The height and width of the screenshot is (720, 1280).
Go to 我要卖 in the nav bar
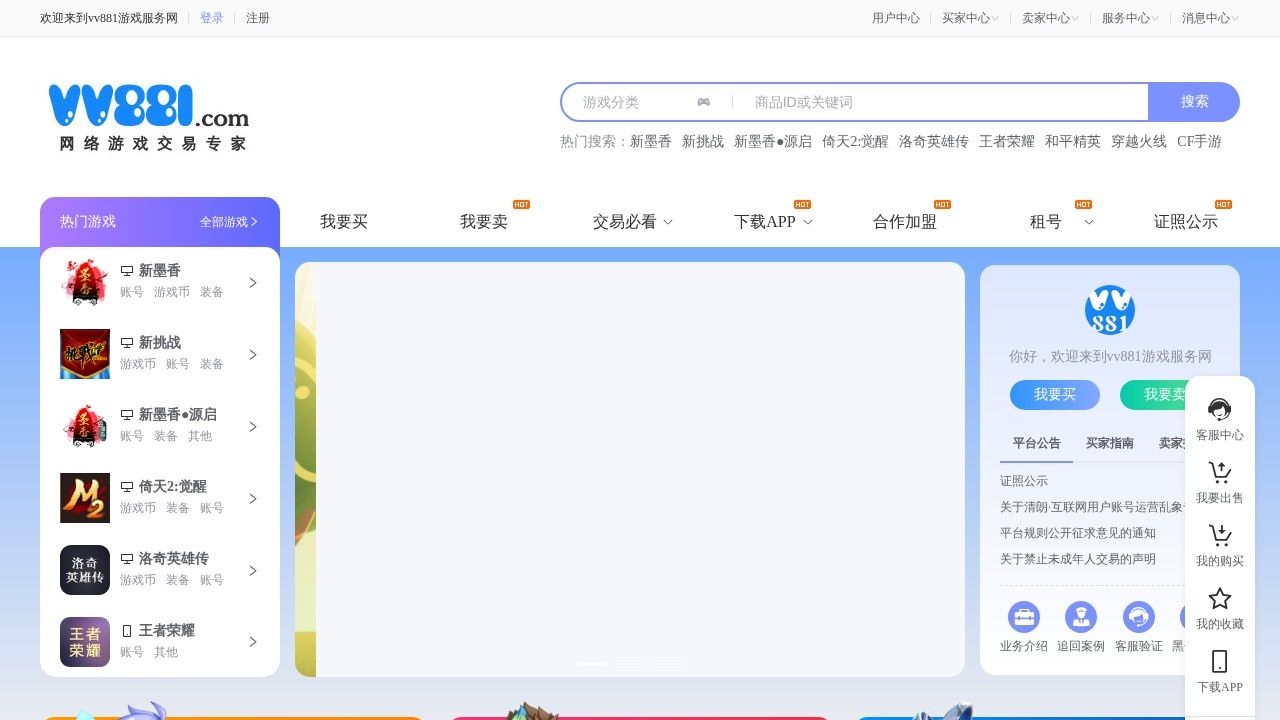point(484,222)
